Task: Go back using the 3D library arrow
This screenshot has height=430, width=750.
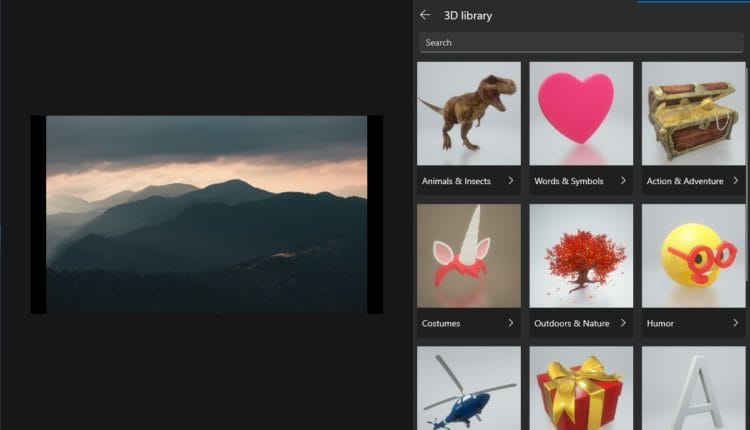Action: click(x=425, y=15)
